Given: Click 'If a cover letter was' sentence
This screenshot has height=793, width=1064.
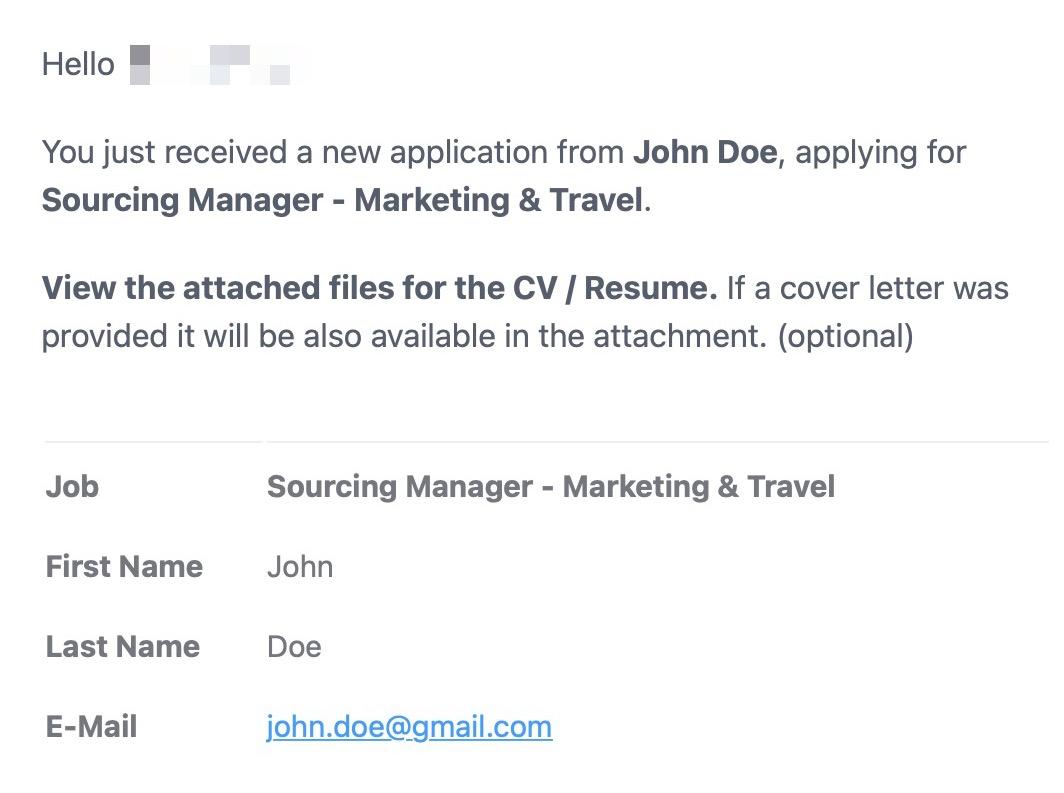Looking at the screenshot, I should click(x=868, y=288).
